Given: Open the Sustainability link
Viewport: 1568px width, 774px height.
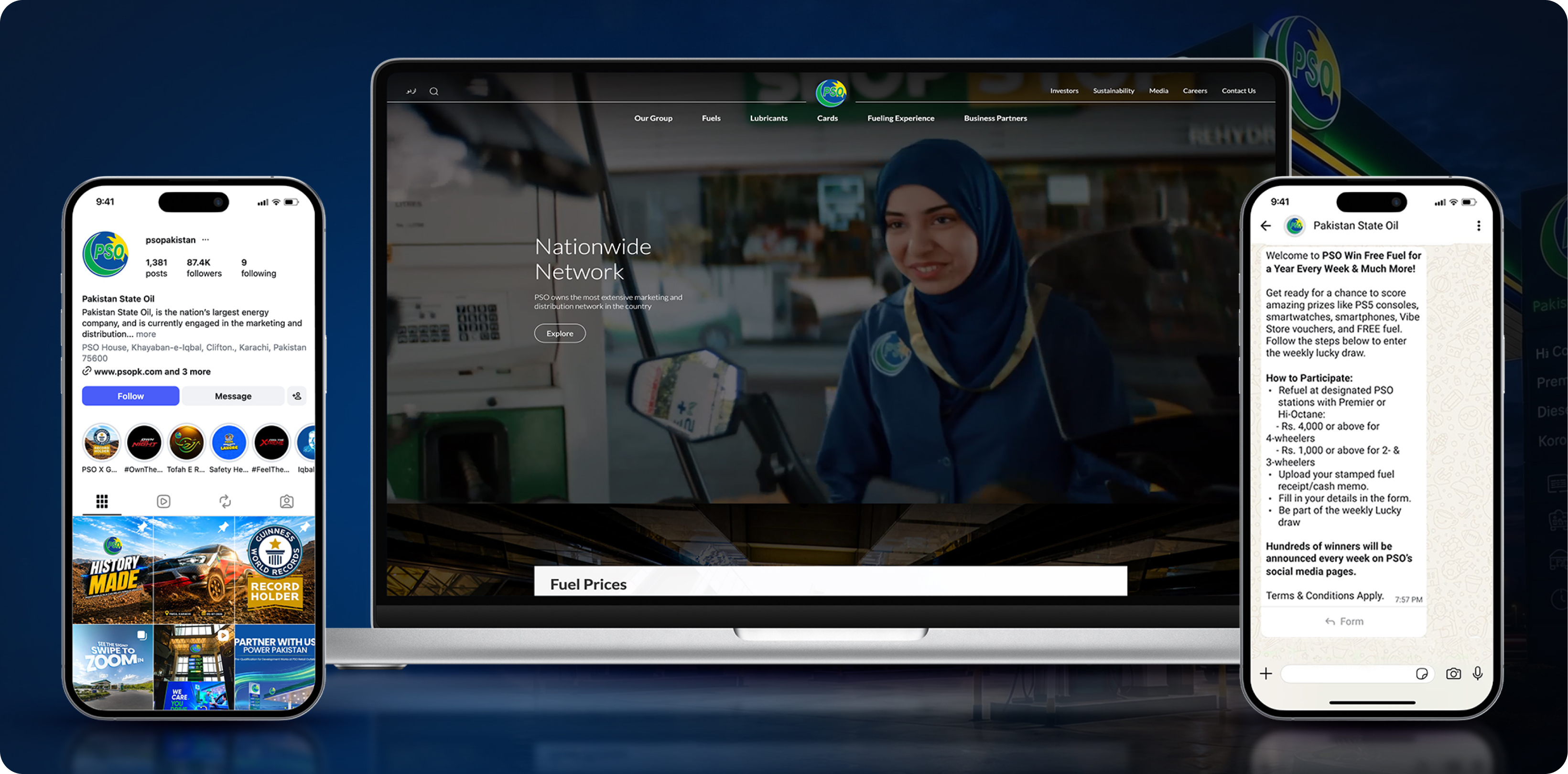Looking at the screenshot, I should [1114, 91].
